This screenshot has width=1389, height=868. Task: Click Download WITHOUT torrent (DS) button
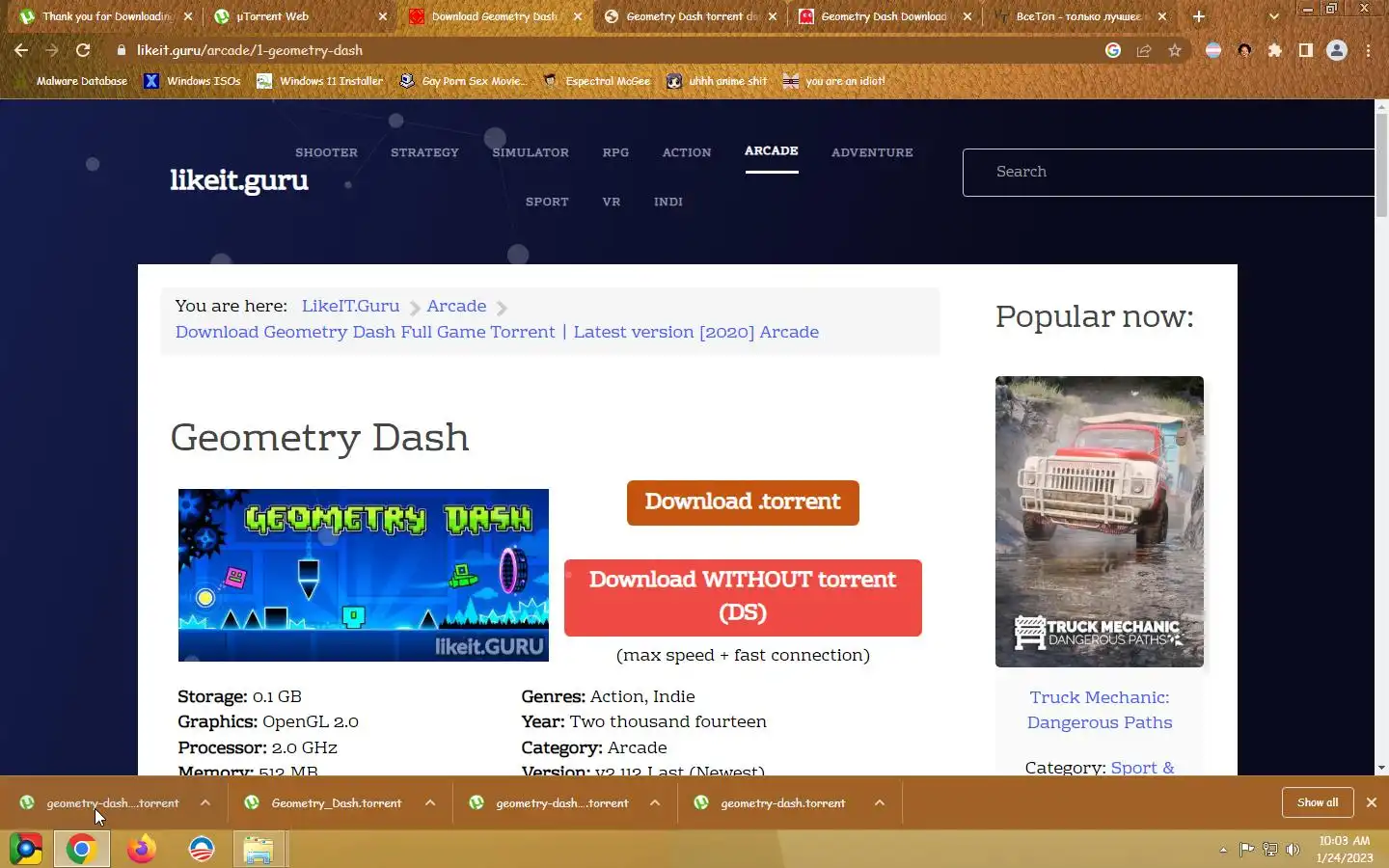tap(743, 597)
